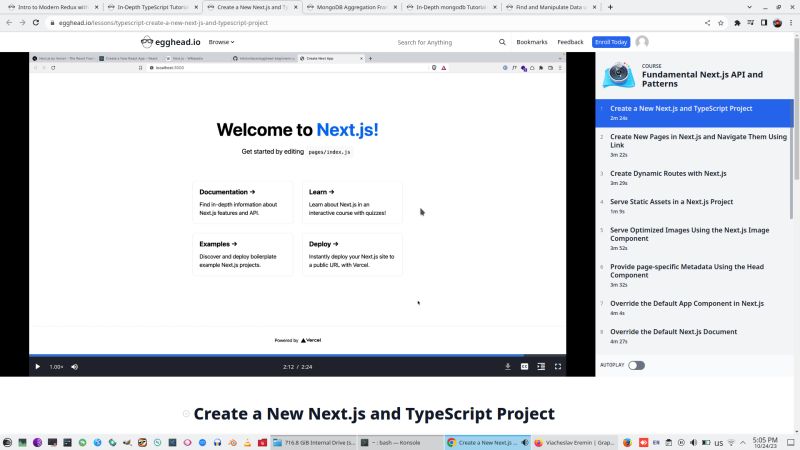Open the system volume tray icon

[693, 442]
